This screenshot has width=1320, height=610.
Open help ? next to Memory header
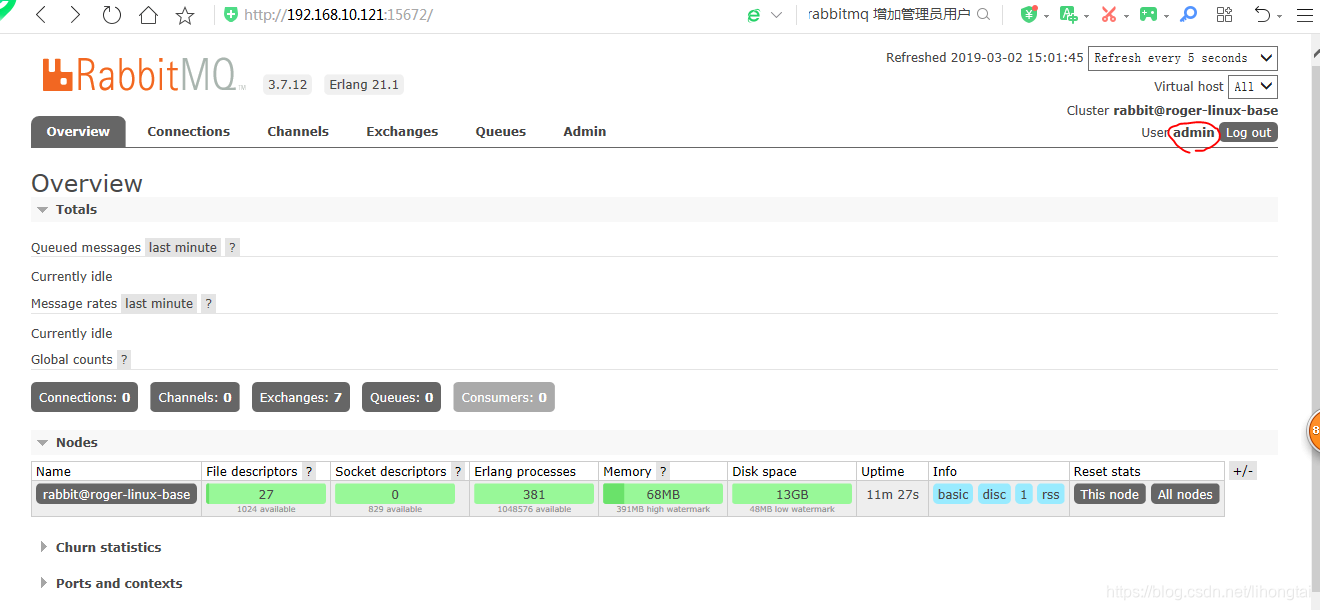663,472
